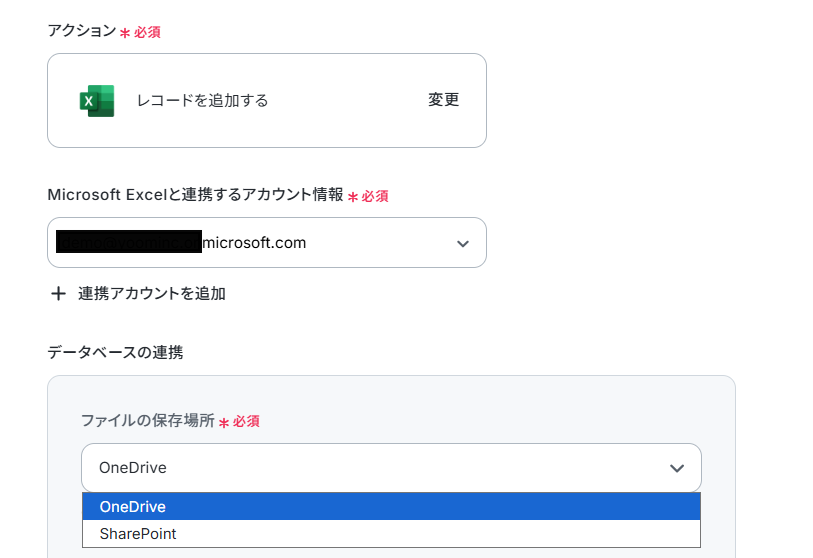The width and height of the screenshot is (813, 558).
Task: Click the plus icon for adding account
Action: 58,294
